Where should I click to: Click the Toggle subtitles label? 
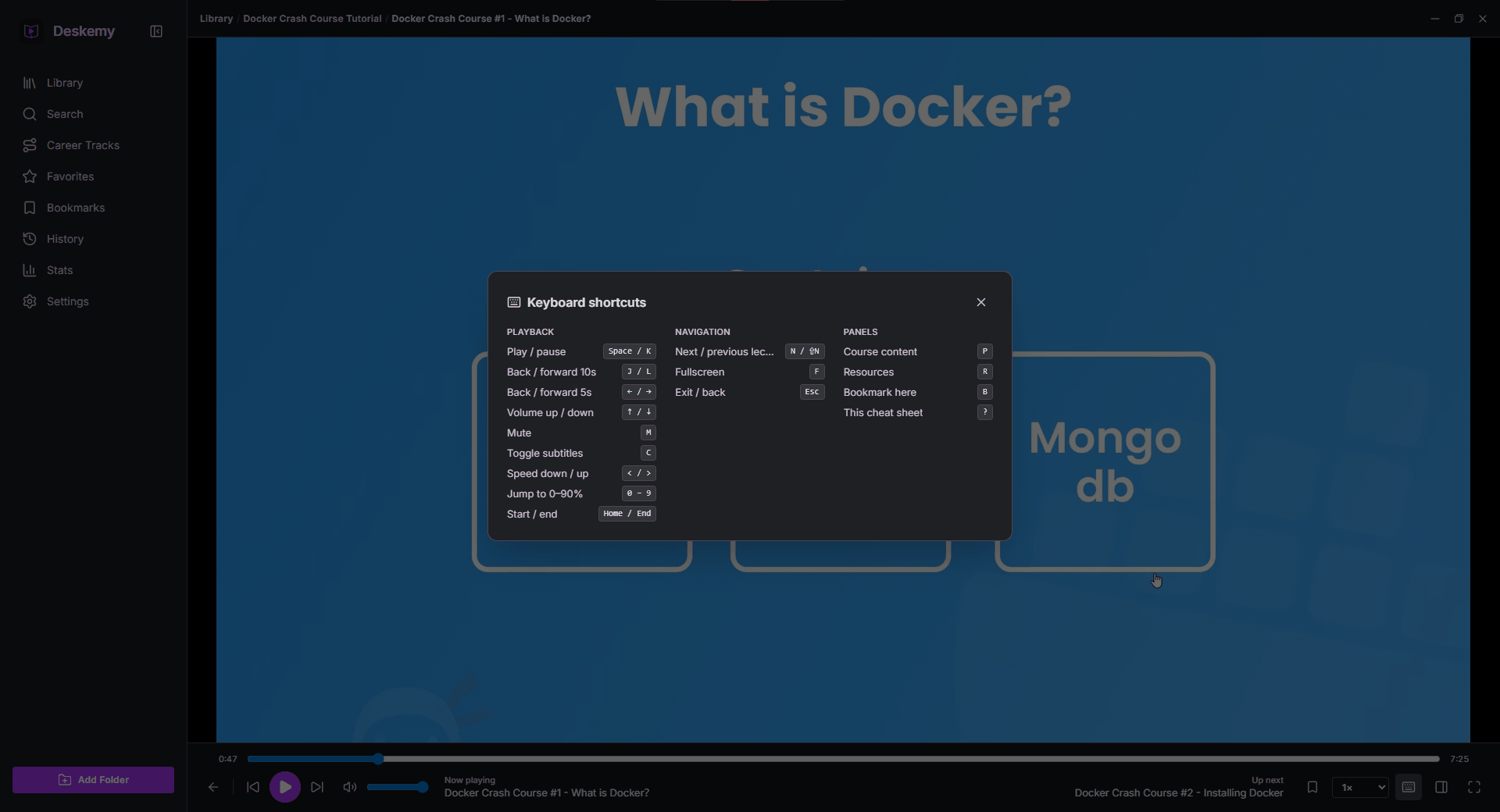coord(545,454)
